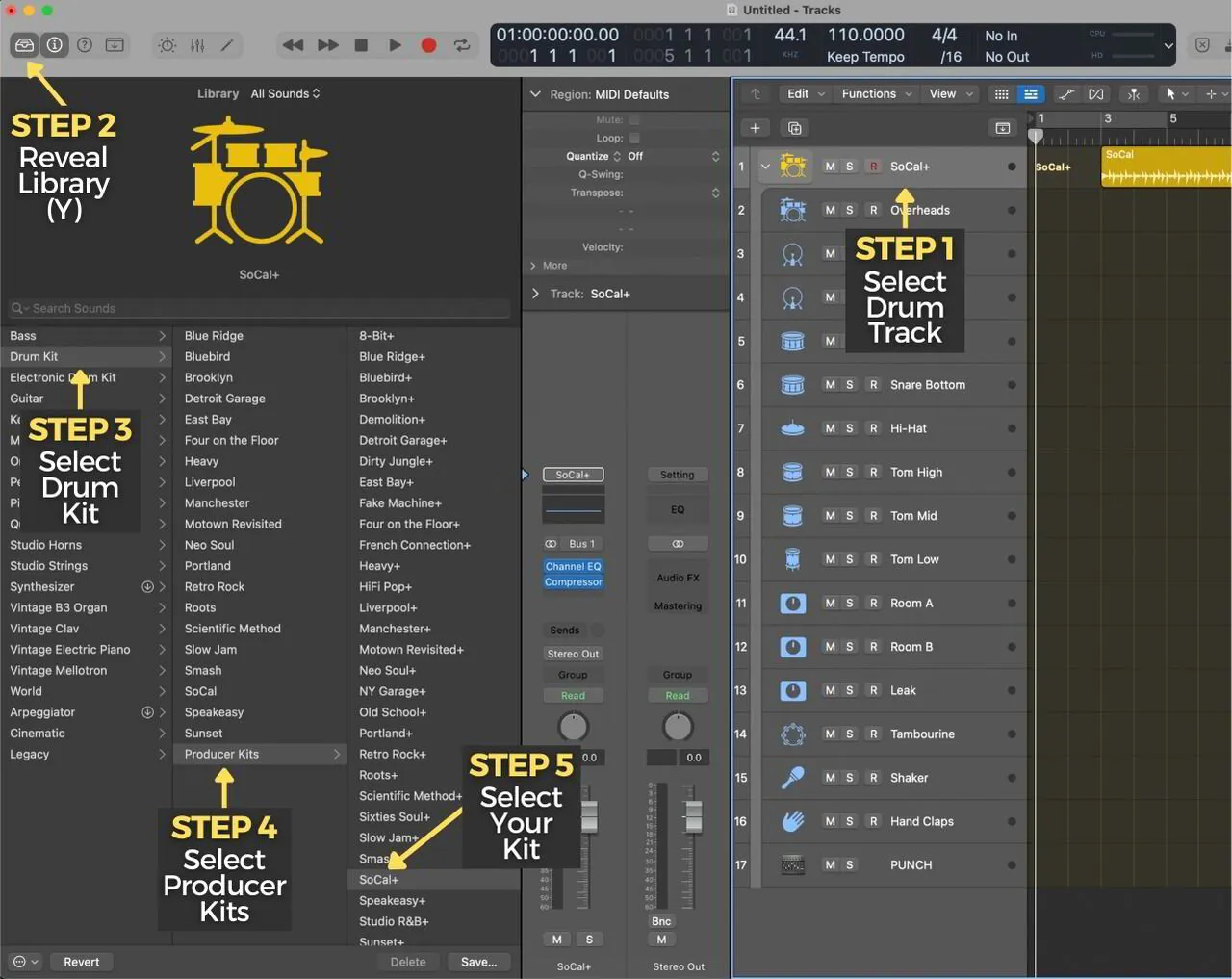Record-enable the Tom High track
1232x979 pixels.
(x=872, y=472)
